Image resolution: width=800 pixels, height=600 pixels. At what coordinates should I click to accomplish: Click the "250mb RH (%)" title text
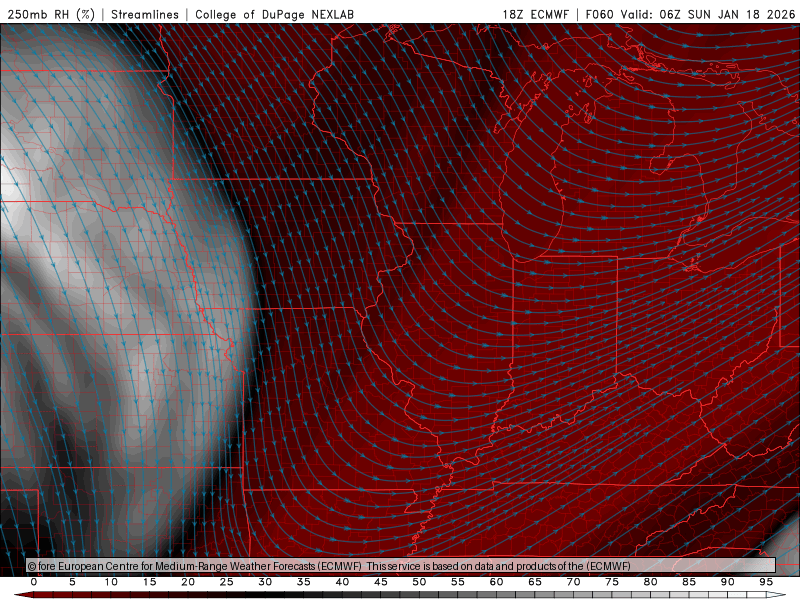pyautogui.click(x=51, y=14)
